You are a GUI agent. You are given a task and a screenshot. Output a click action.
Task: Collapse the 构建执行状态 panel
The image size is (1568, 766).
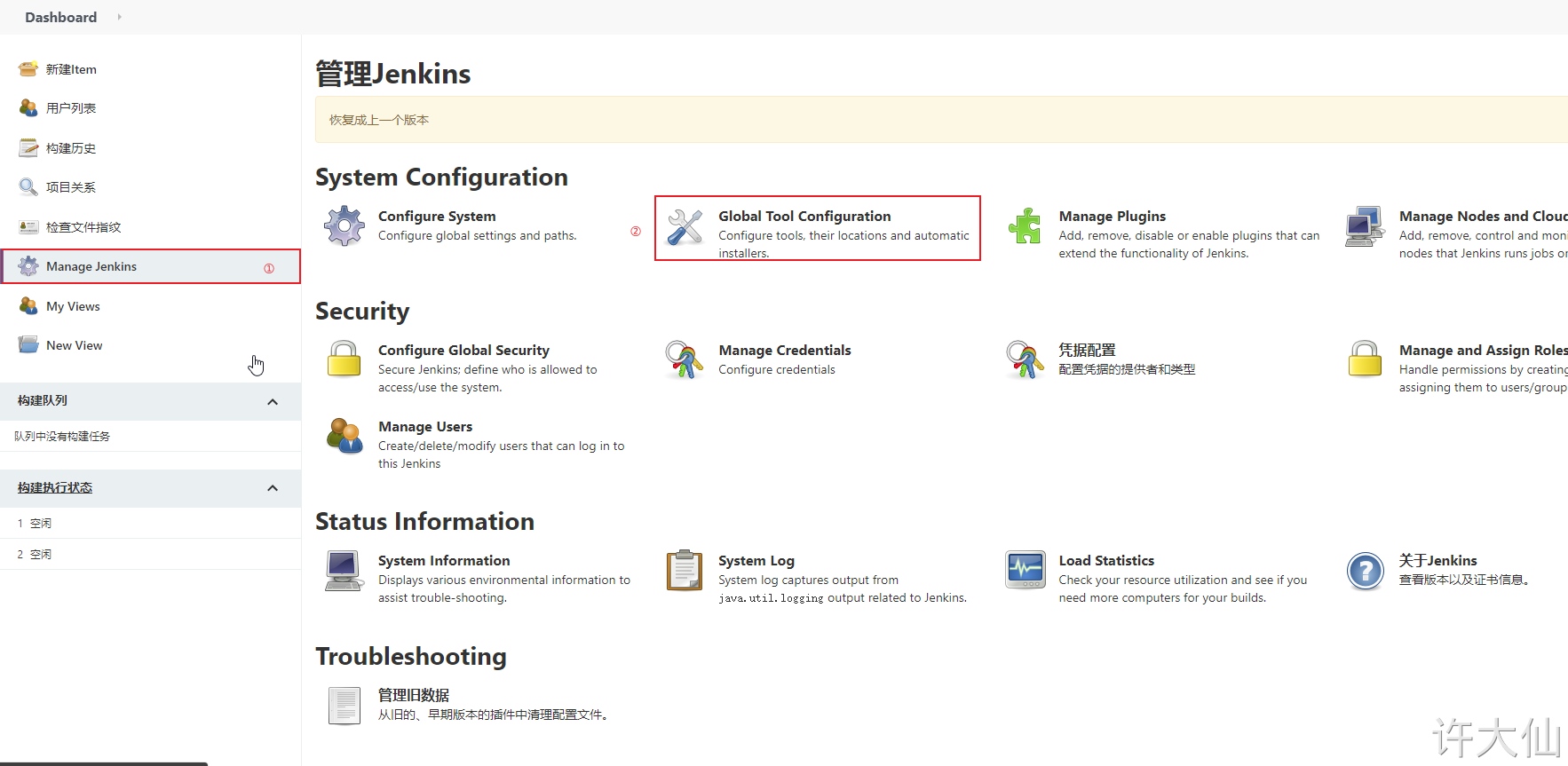273,488
